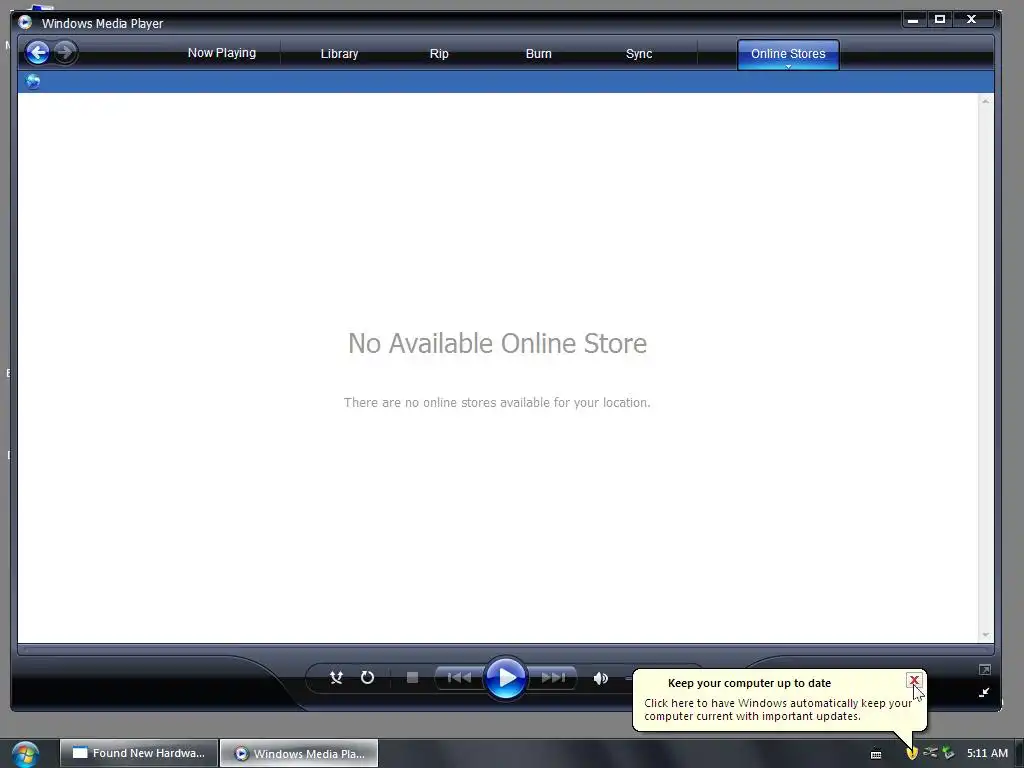Click the globe icon in the blue bar
The image size is (1024, 768).
click(33, 81)
